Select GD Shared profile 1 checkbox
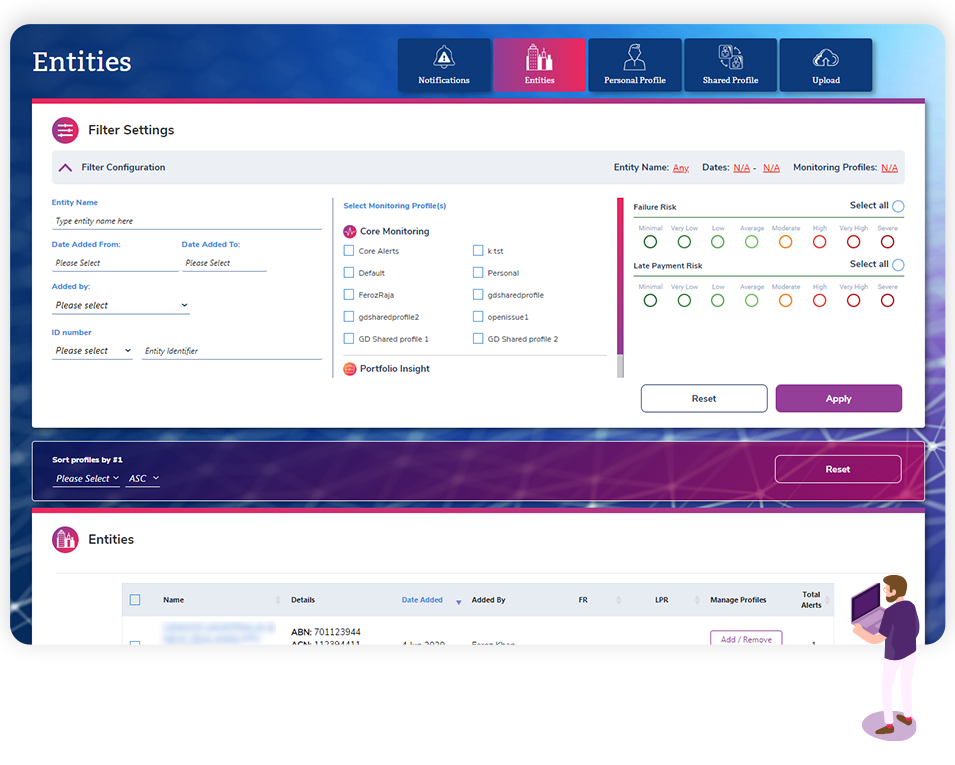Image resolution: width=955 pixels, height=765 pixels. coord(349,338)
